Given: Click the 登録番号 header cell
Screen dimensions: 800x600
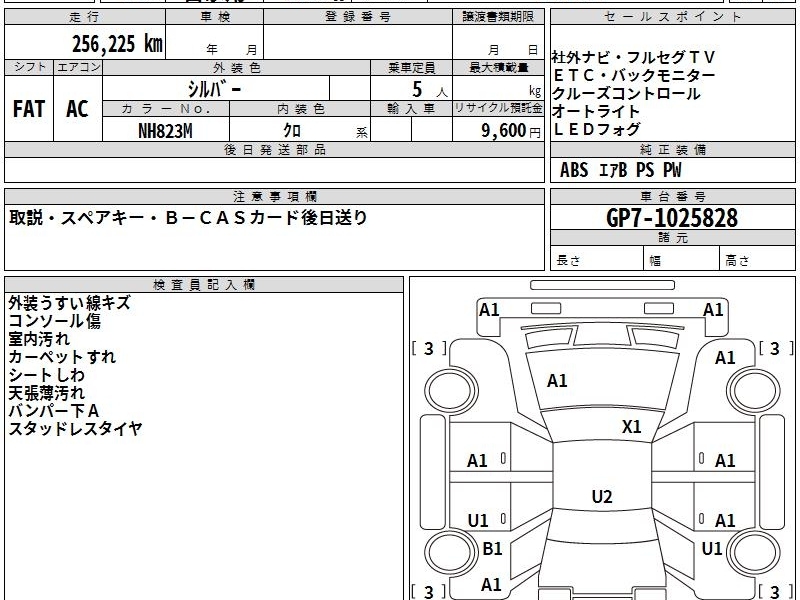Looking at the screenshot, I should [x=358, y=17].
